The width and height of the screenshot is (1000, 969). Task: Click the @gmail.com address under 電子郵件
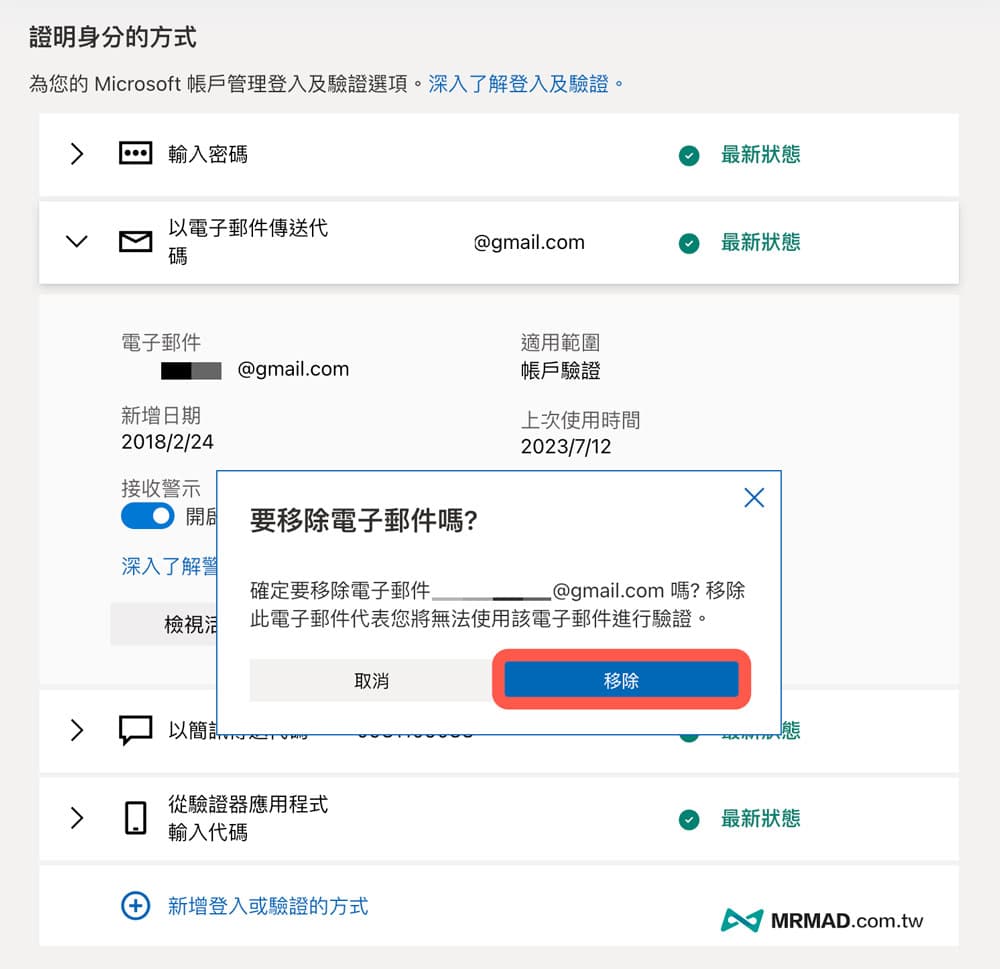pos(293,369)
